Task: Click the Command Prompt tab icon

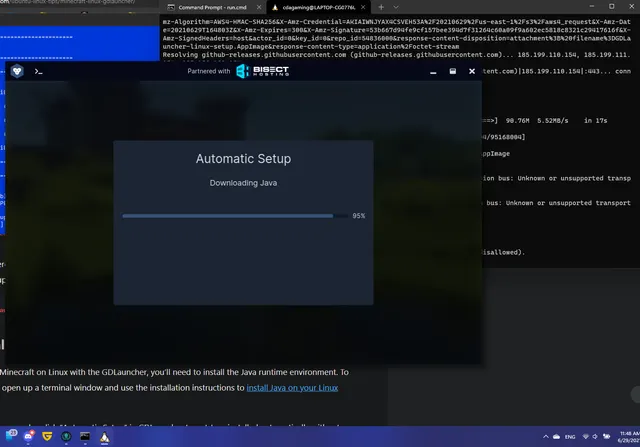Action: pyautogui.click(x=171, y=7)
